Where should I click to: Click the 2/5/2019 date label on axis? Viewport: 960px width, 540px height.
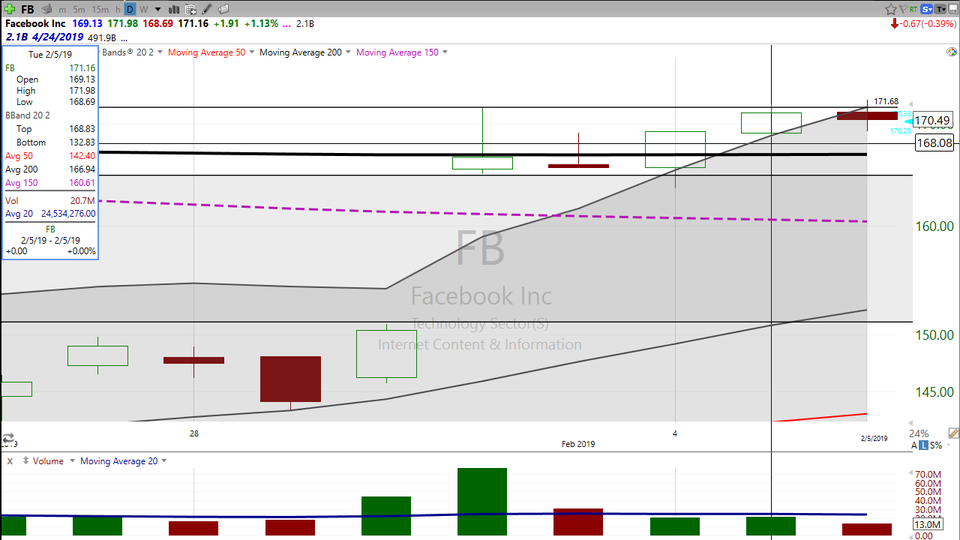tap(874, 438)
